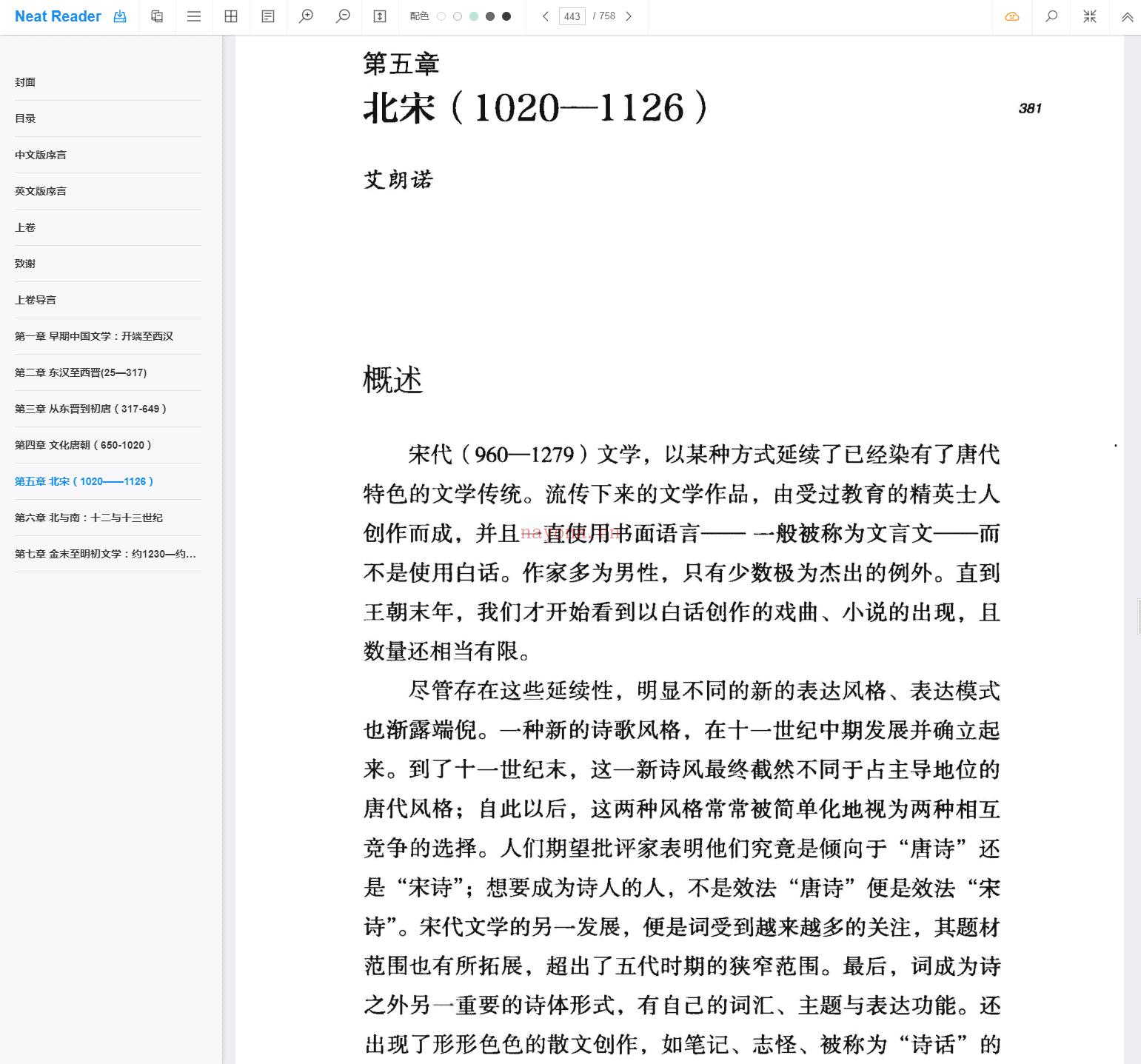Viewport: 1141px width, 1064px height.
Task: Open 英文版序言 chapter entry
Action: [x=108, y=191]
